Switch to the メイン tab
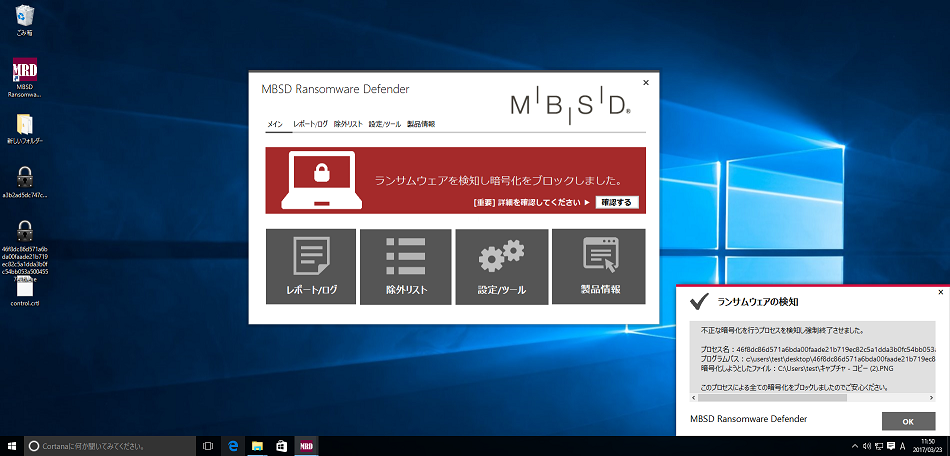950x456 pixels. tap(274, 124)
